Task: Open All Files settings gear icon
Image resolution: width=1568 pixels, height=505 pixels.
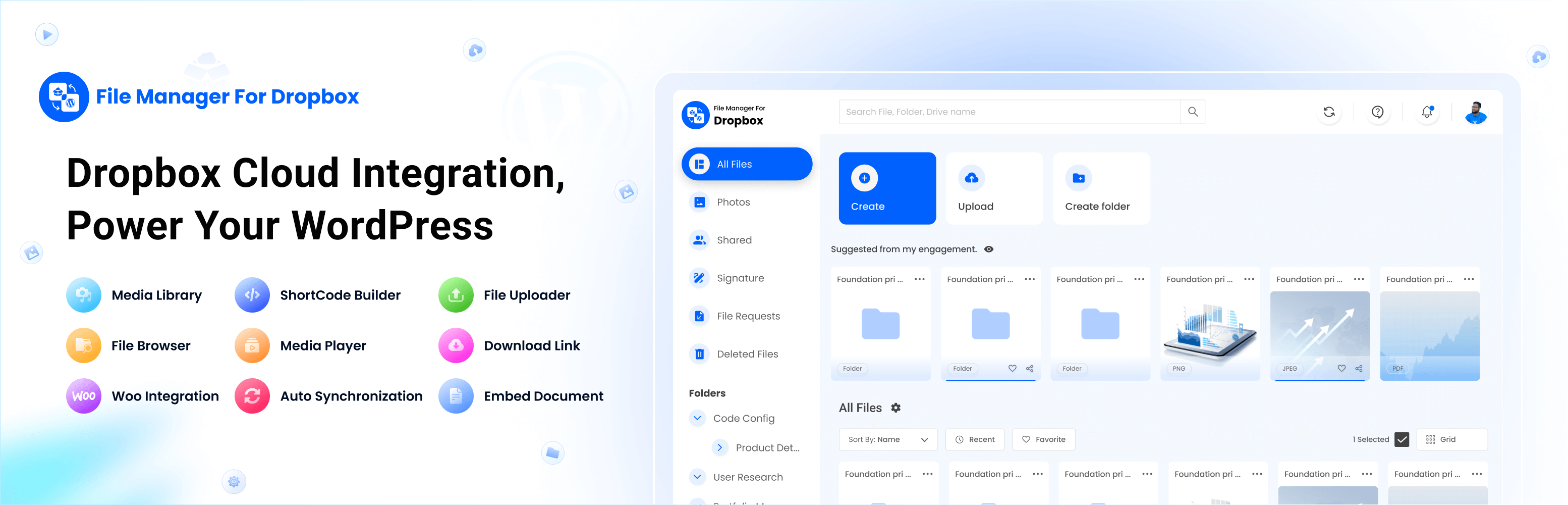Action: (x=895, y=408)
